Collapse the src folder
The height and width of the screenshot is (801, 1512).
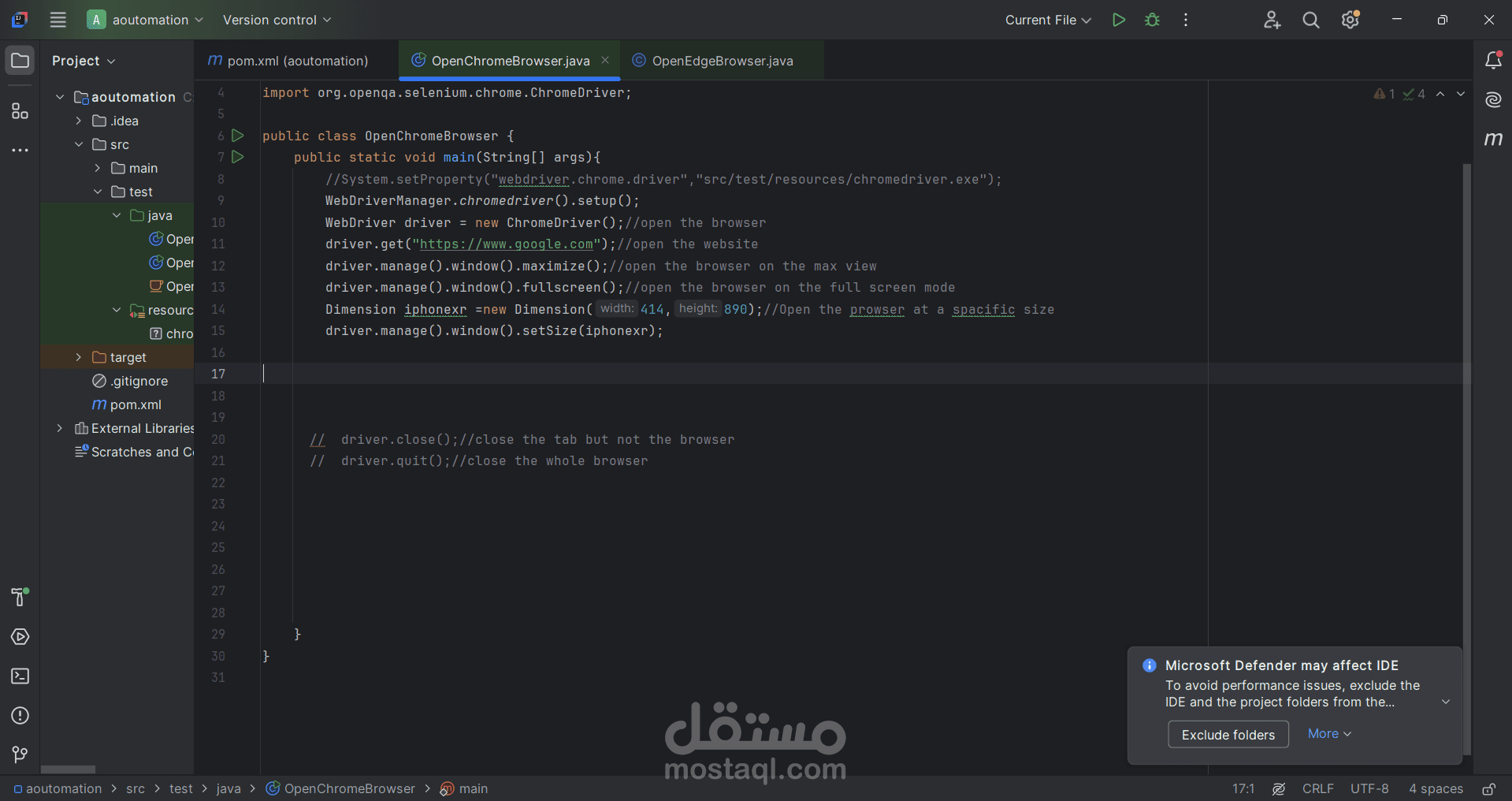tap(79, 144)
